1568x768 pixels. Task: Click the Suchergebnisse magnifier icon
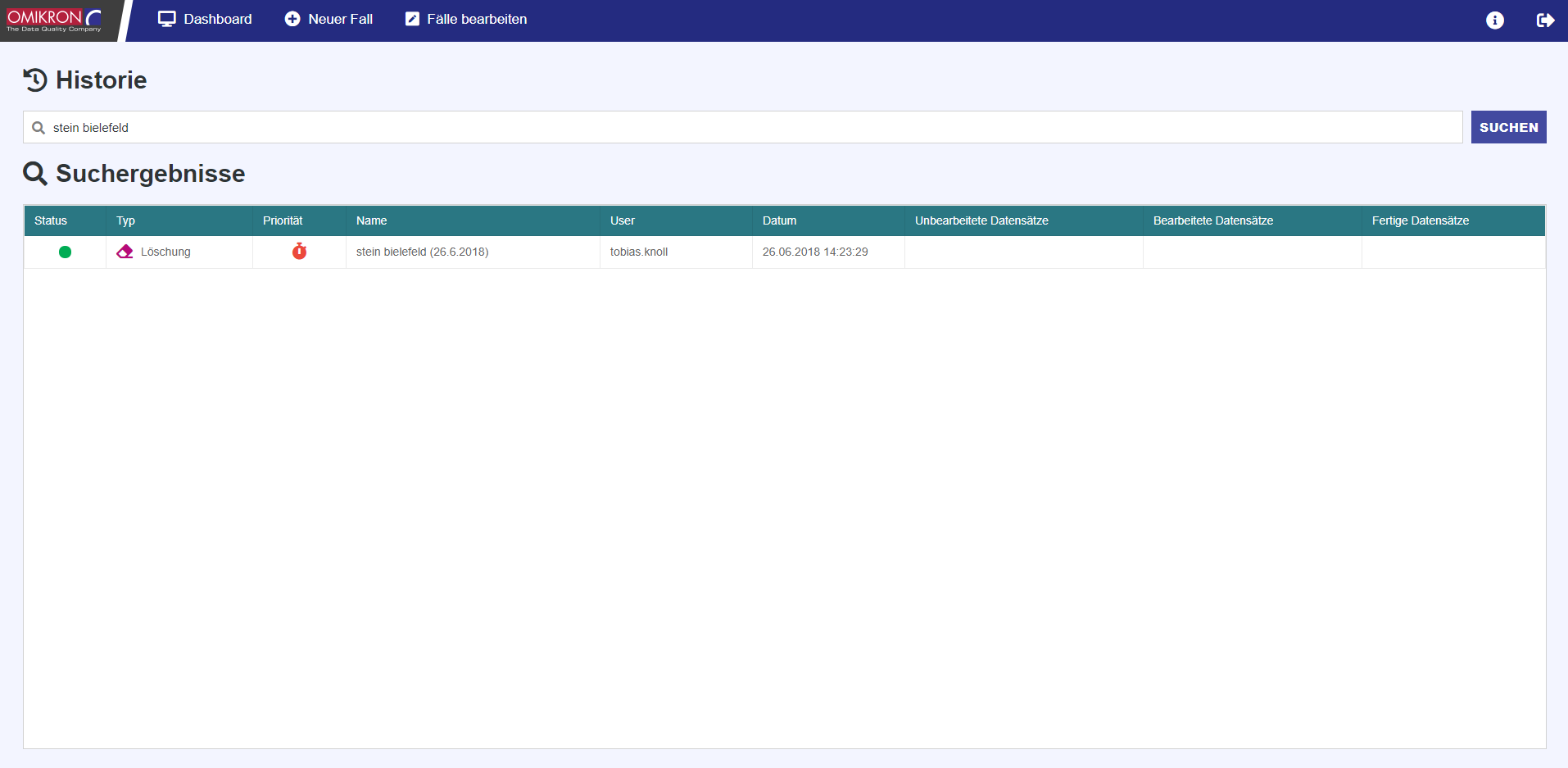(35, 173)
